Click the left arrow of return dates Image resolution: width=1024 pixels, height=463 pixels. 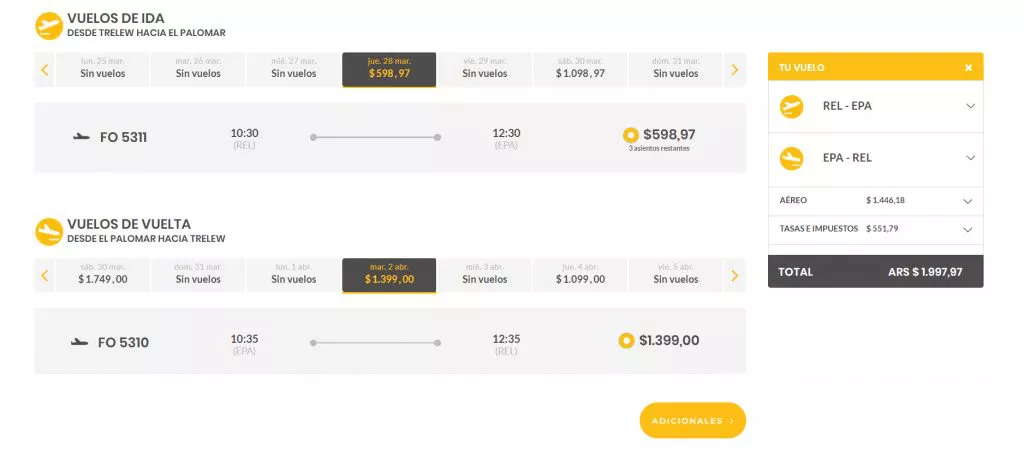[44, 276]
